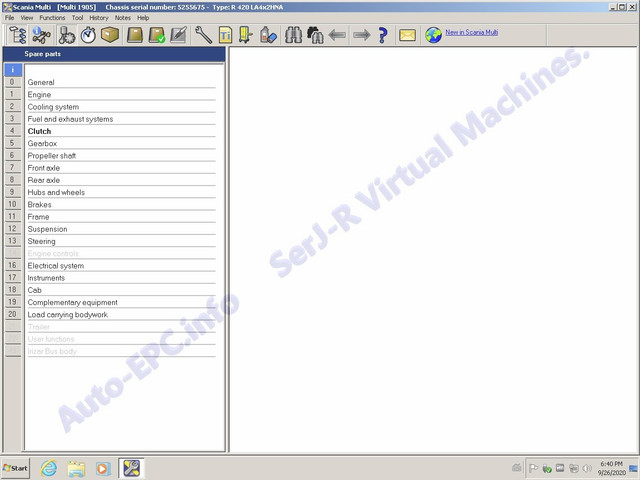640x480 pixels.
Task: Click the double binoculars advanced search icon
Action: click(315, 35)
